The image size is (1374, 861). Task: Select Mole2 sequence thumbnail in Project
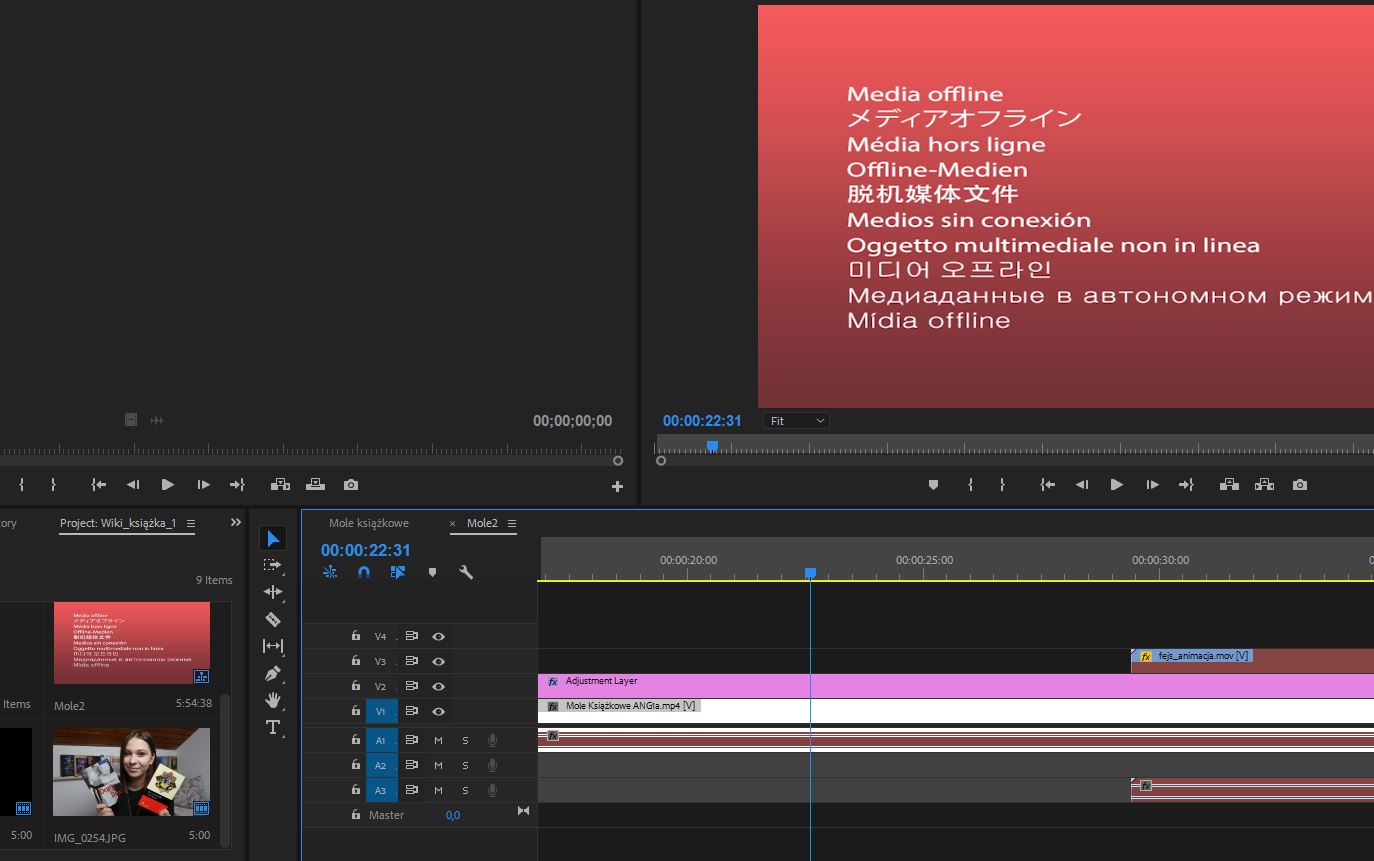pyautogui.click(x=132, y=643)
